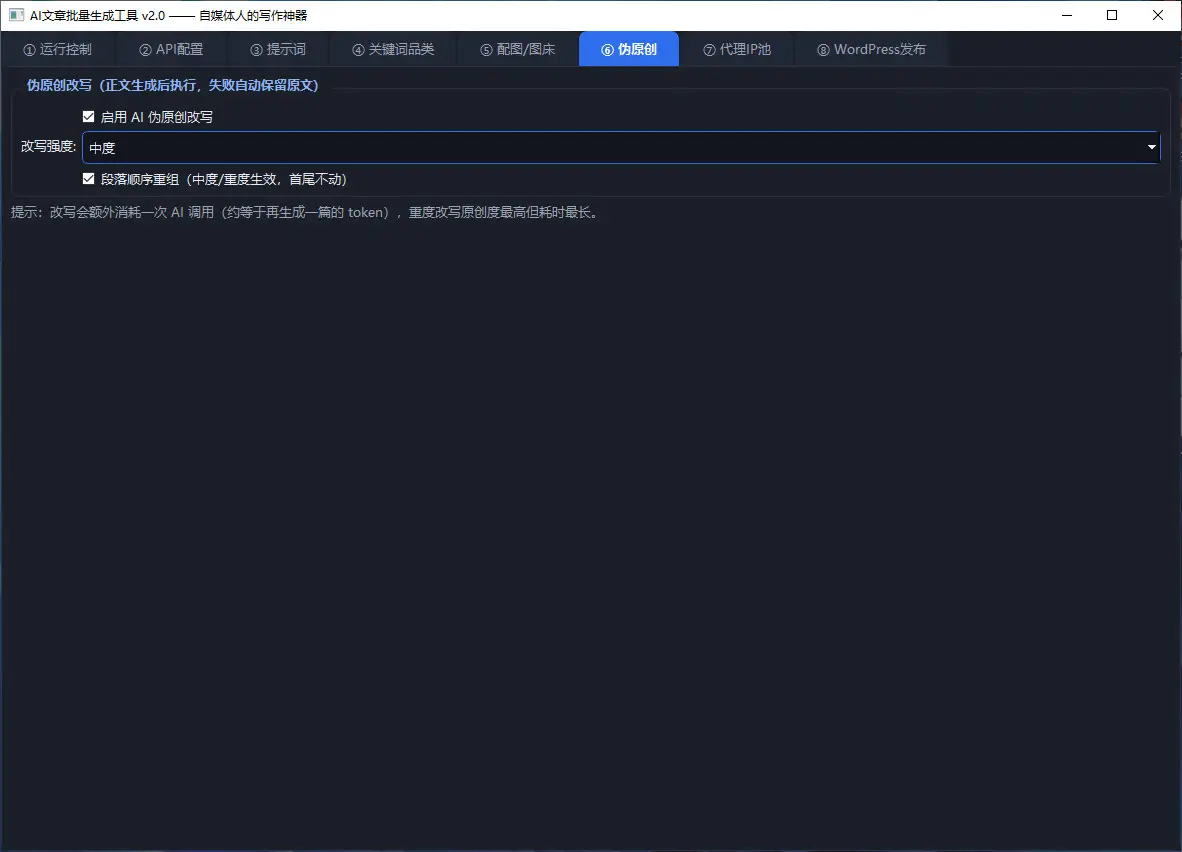The width and height of the screenshot is (1182, 852).
Task: Minimize the application window
Action: [1067, 15]
